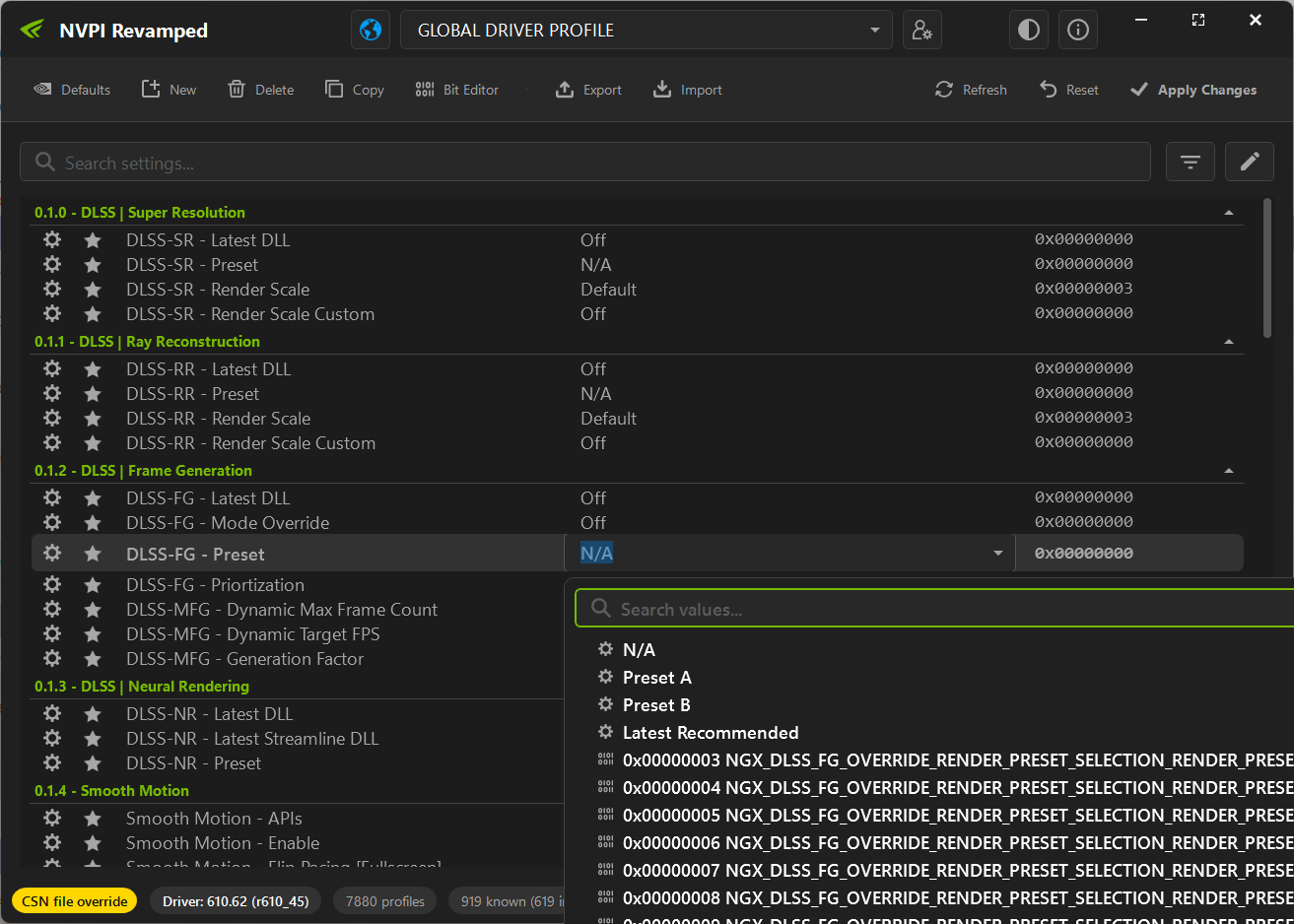The image size is (1294, 924).
Task: Click gear icon for DLSS-RR - Render Scale
Action: pyautogui.click(x=52, y=418)
